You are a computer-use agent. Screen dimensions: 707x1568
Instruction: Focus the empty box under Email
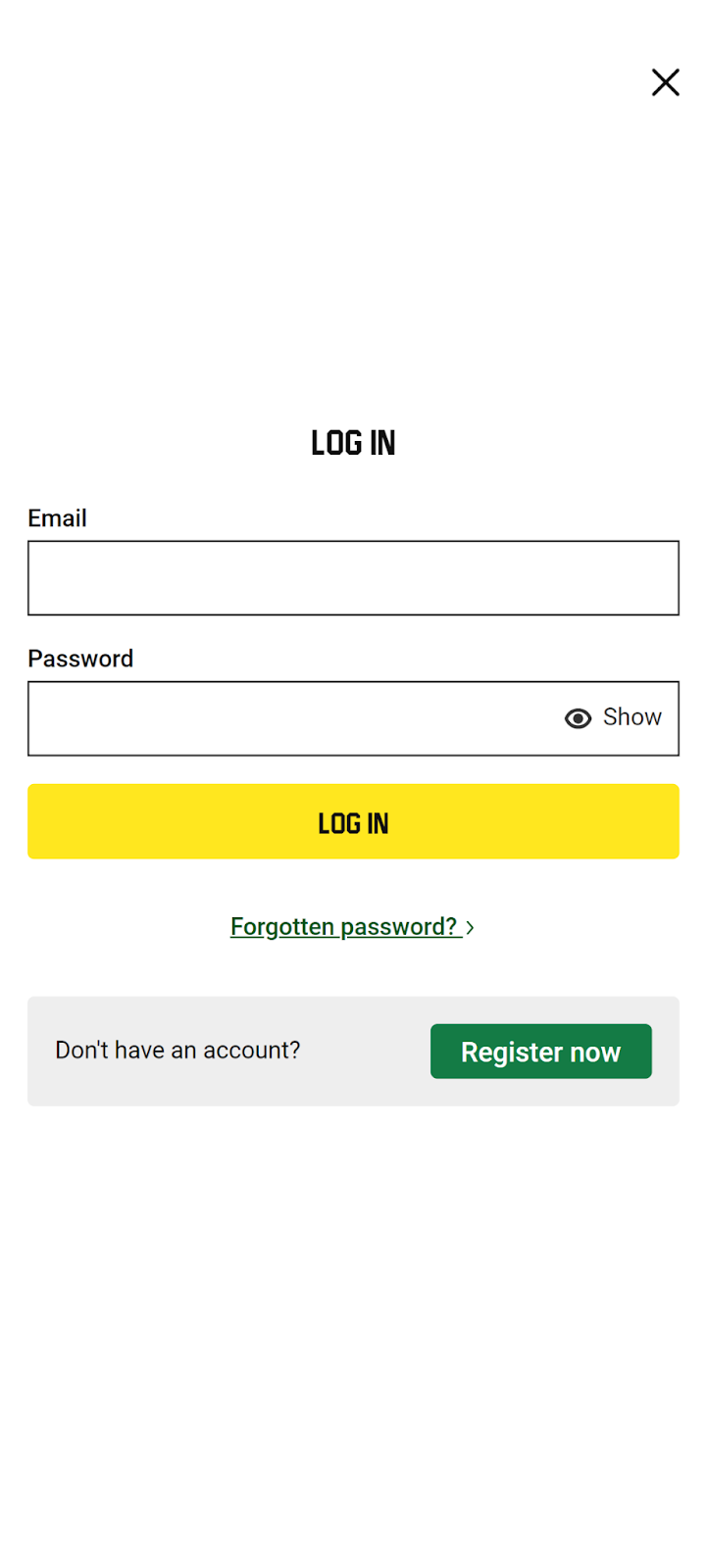[353, 578]
